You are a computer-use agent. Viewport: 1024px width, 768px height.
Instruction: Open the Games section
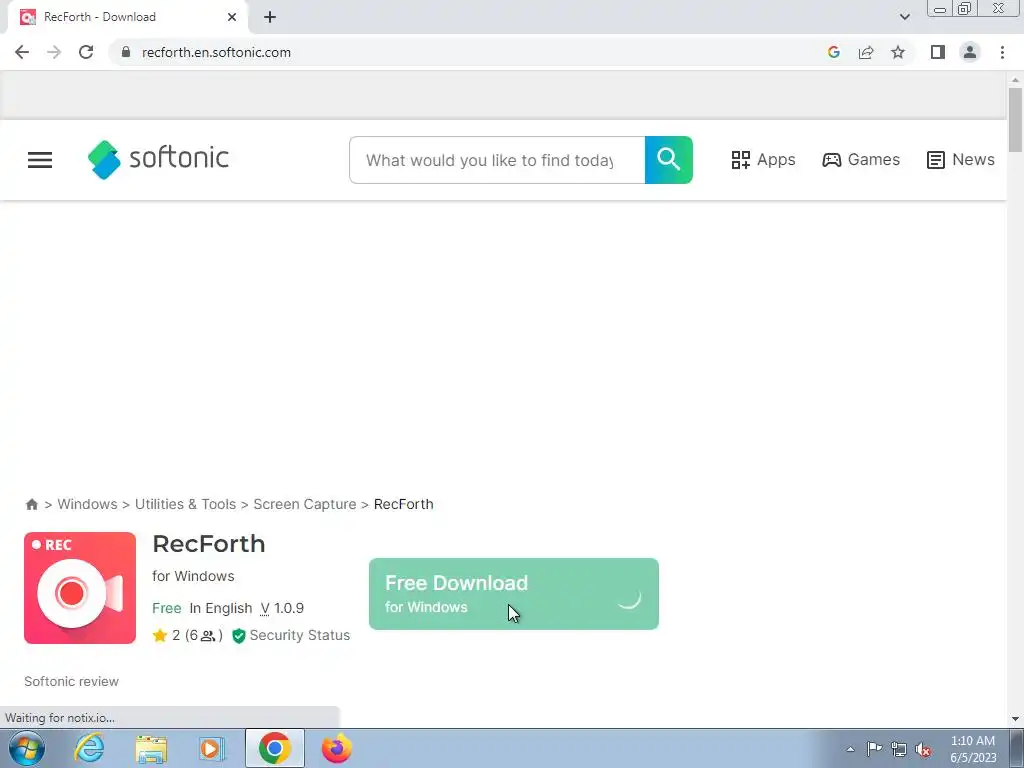coord(861,160)
